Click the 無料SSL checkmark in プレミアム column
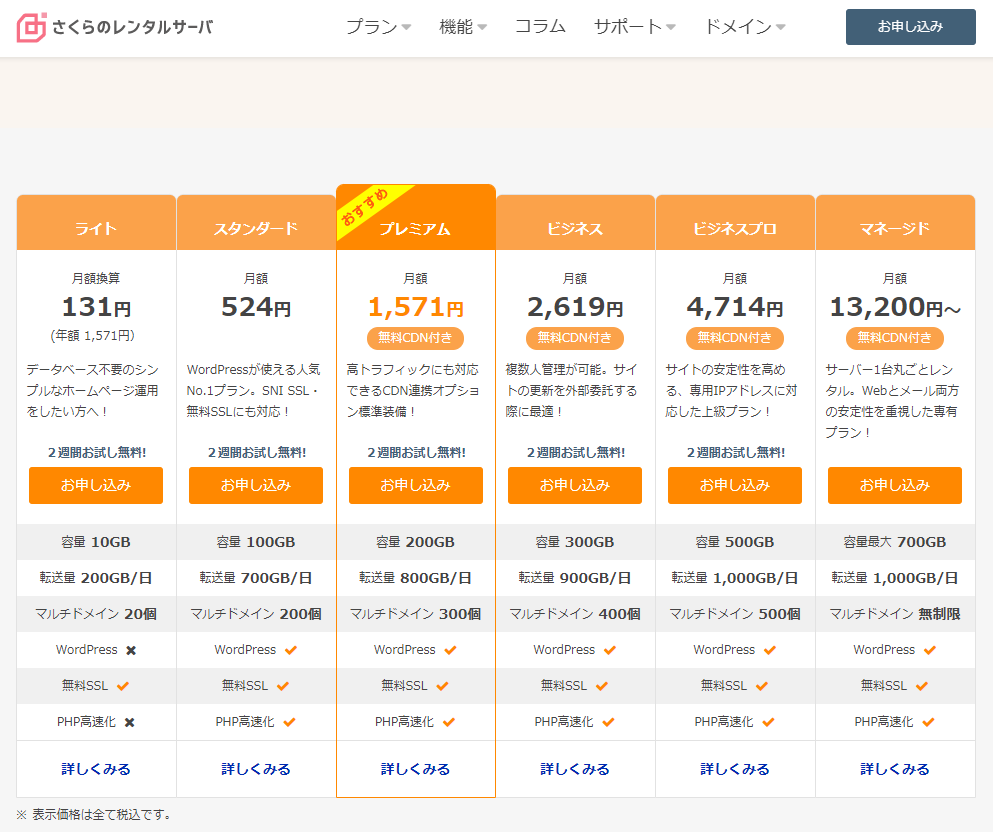Screen dimensions: 993x832 click(442, 686)
